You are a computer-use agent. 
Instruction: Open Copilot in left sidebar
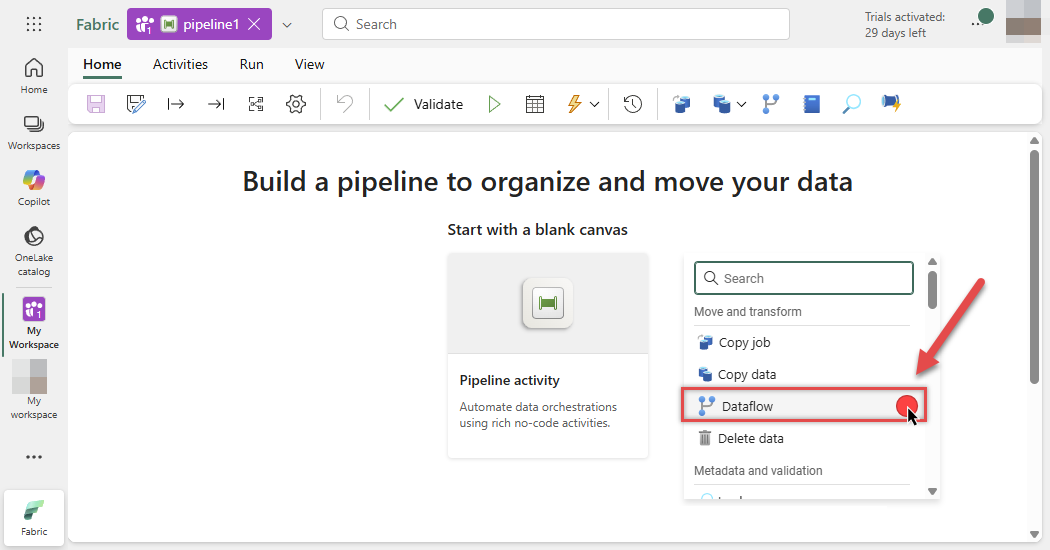tap(34, 188)
